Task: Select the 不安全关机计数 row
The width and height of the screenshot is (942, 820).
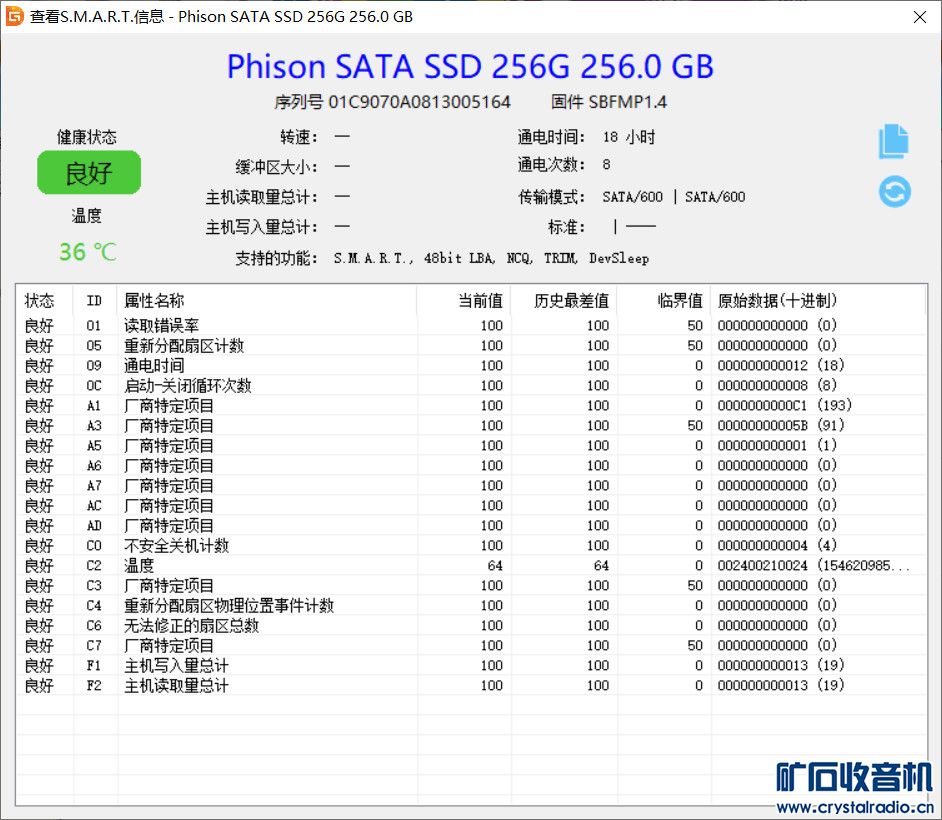Action: [x=471, y=545]
